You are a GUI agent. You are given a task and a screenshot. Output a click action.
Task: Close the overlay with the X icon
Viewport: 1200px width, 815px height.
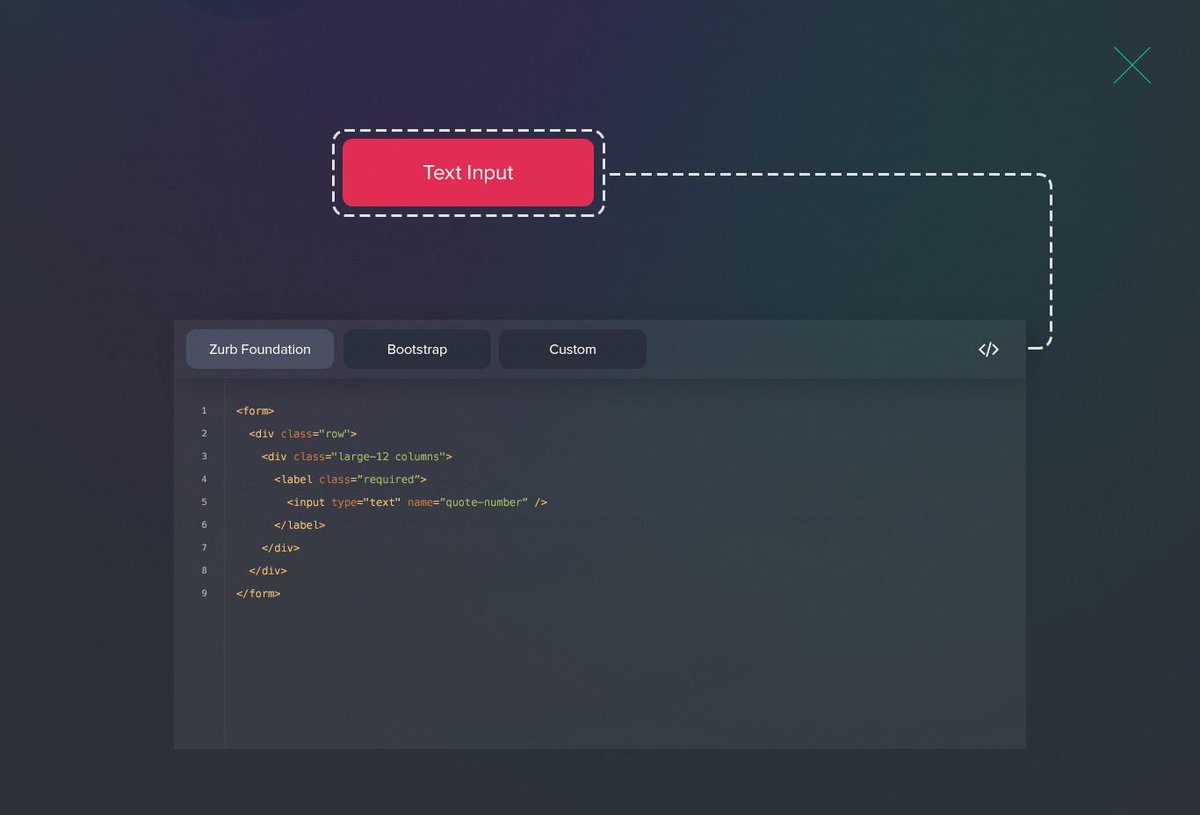(1132, 65)
